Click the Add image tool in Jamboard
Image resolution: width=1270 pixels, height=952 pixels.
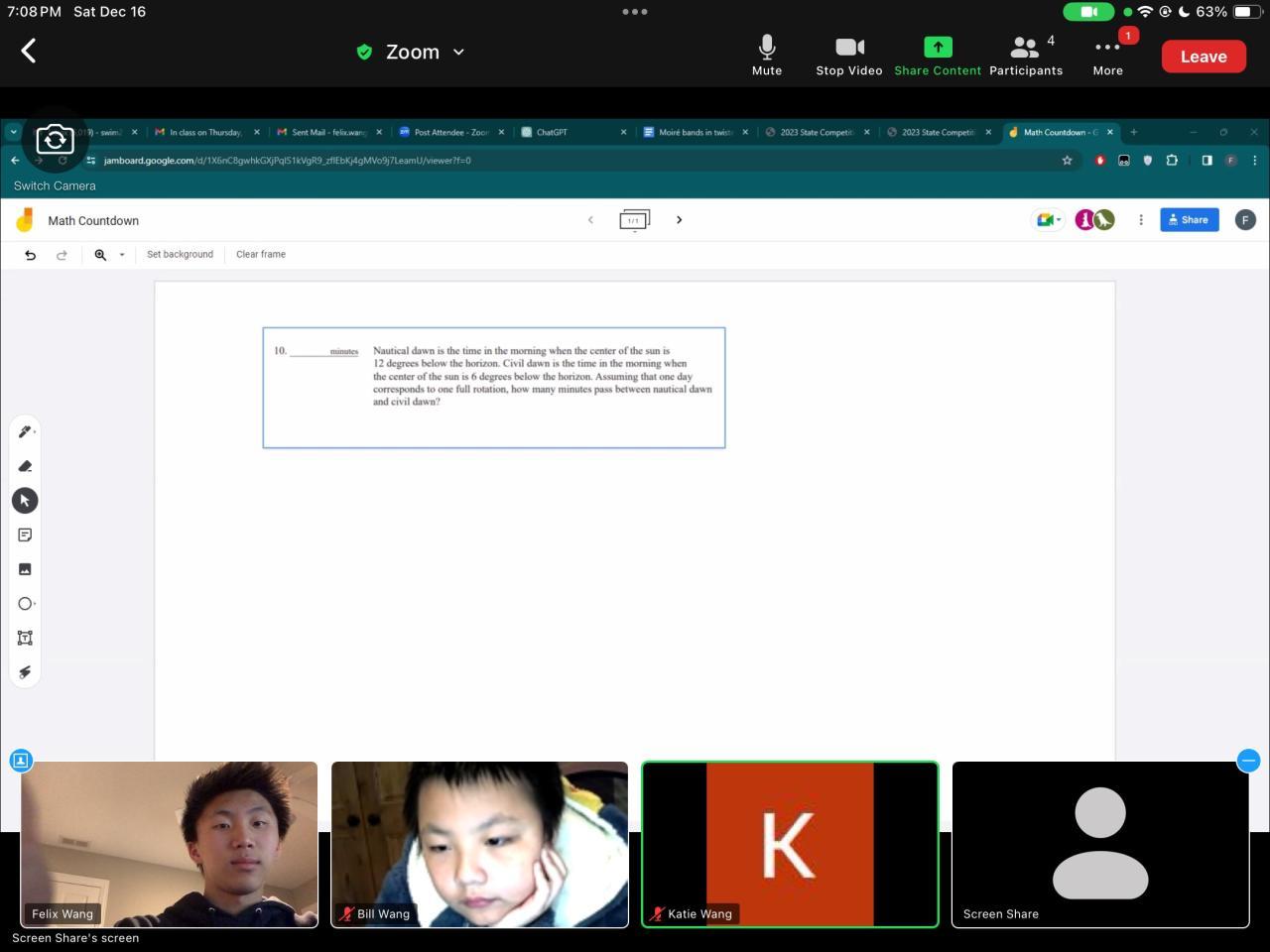pos(25,569)
